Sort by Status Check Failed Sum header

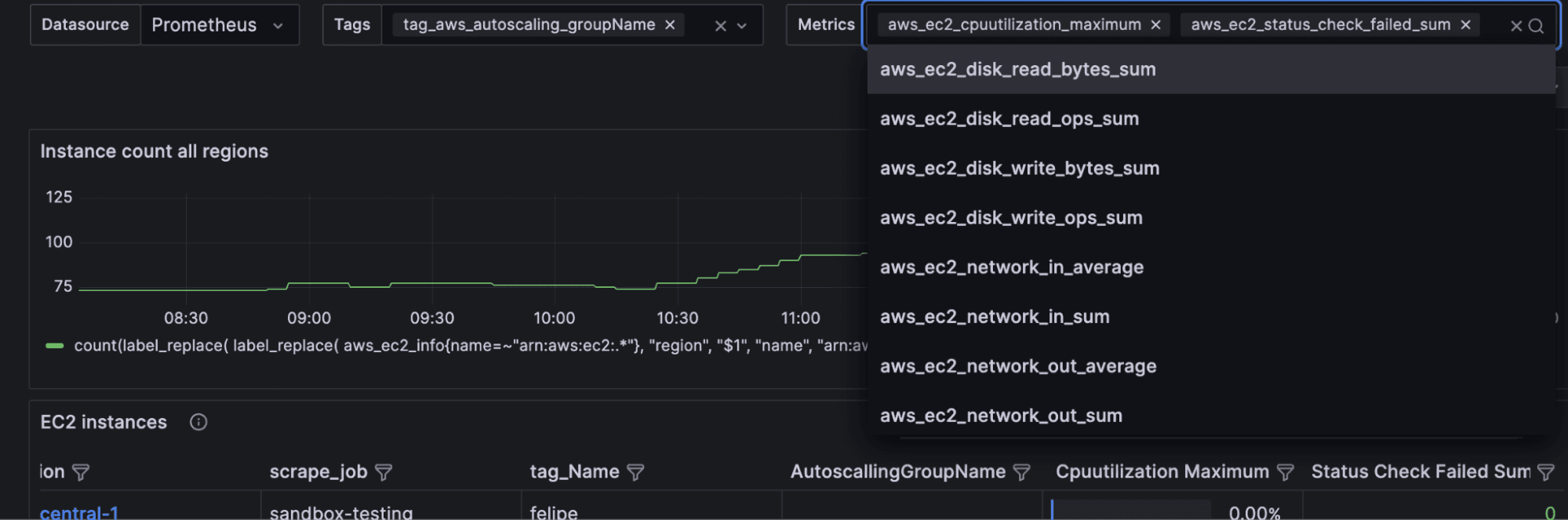(1421, 471)
